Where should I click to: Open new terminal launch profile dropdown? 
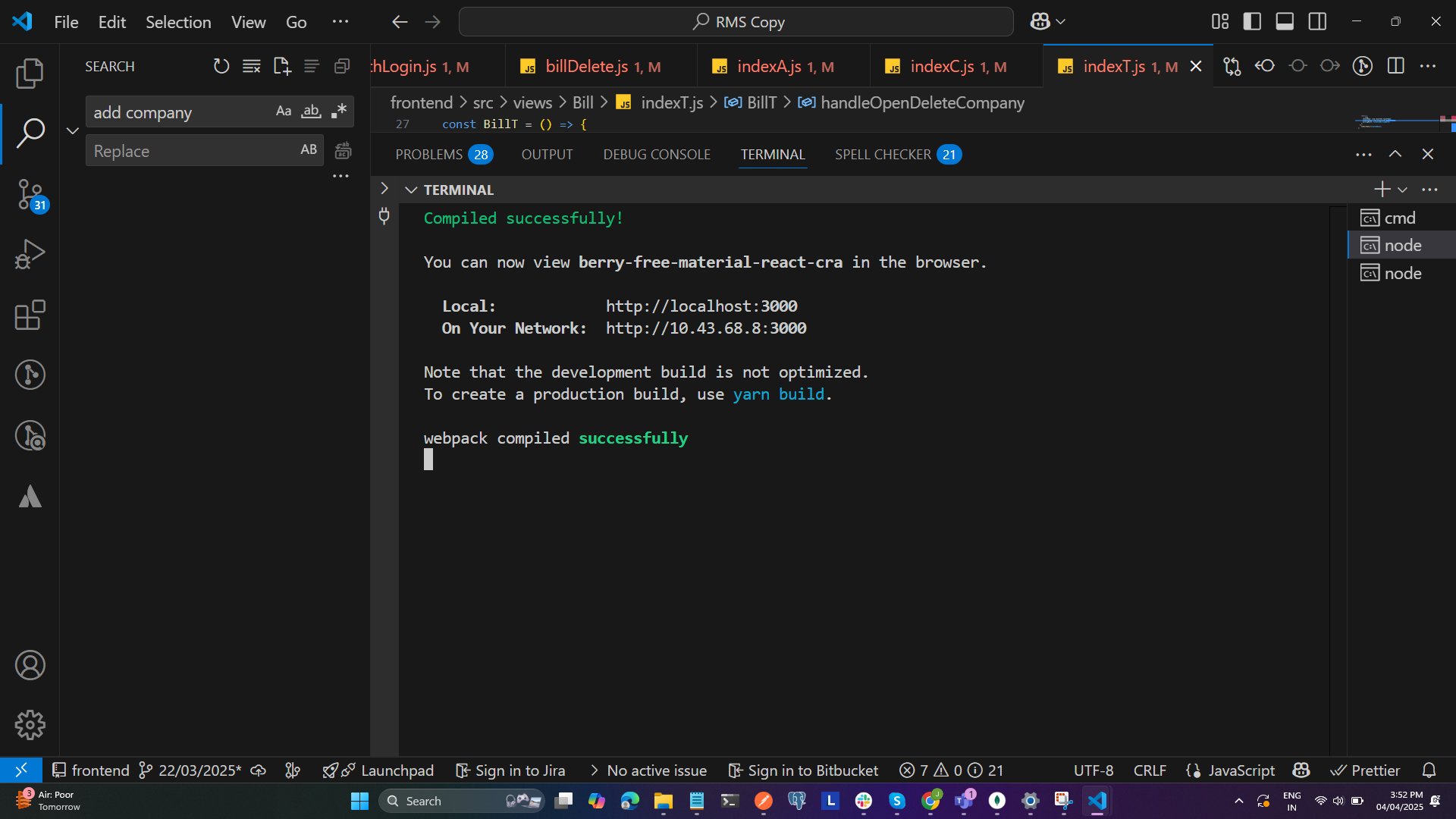click(x=1402, y=190)
